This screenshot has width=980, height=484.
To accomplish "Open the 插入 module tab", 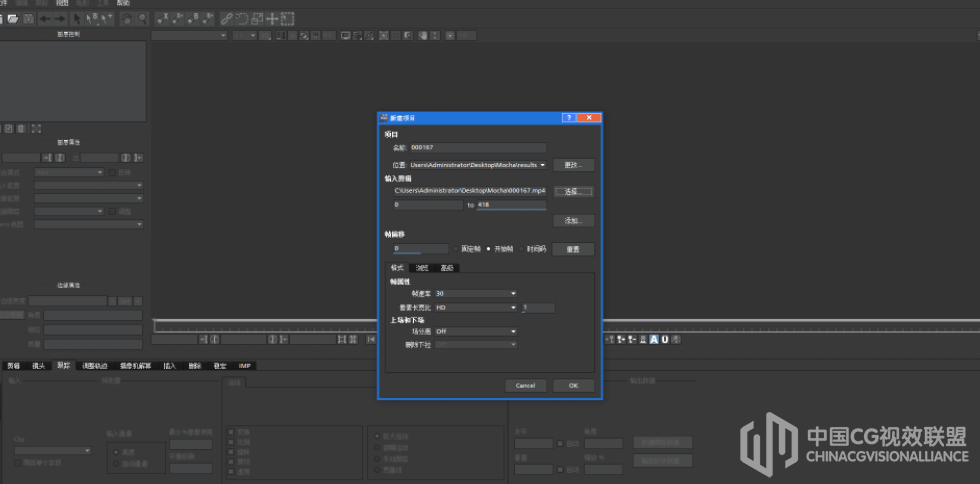I will point(169,366).
